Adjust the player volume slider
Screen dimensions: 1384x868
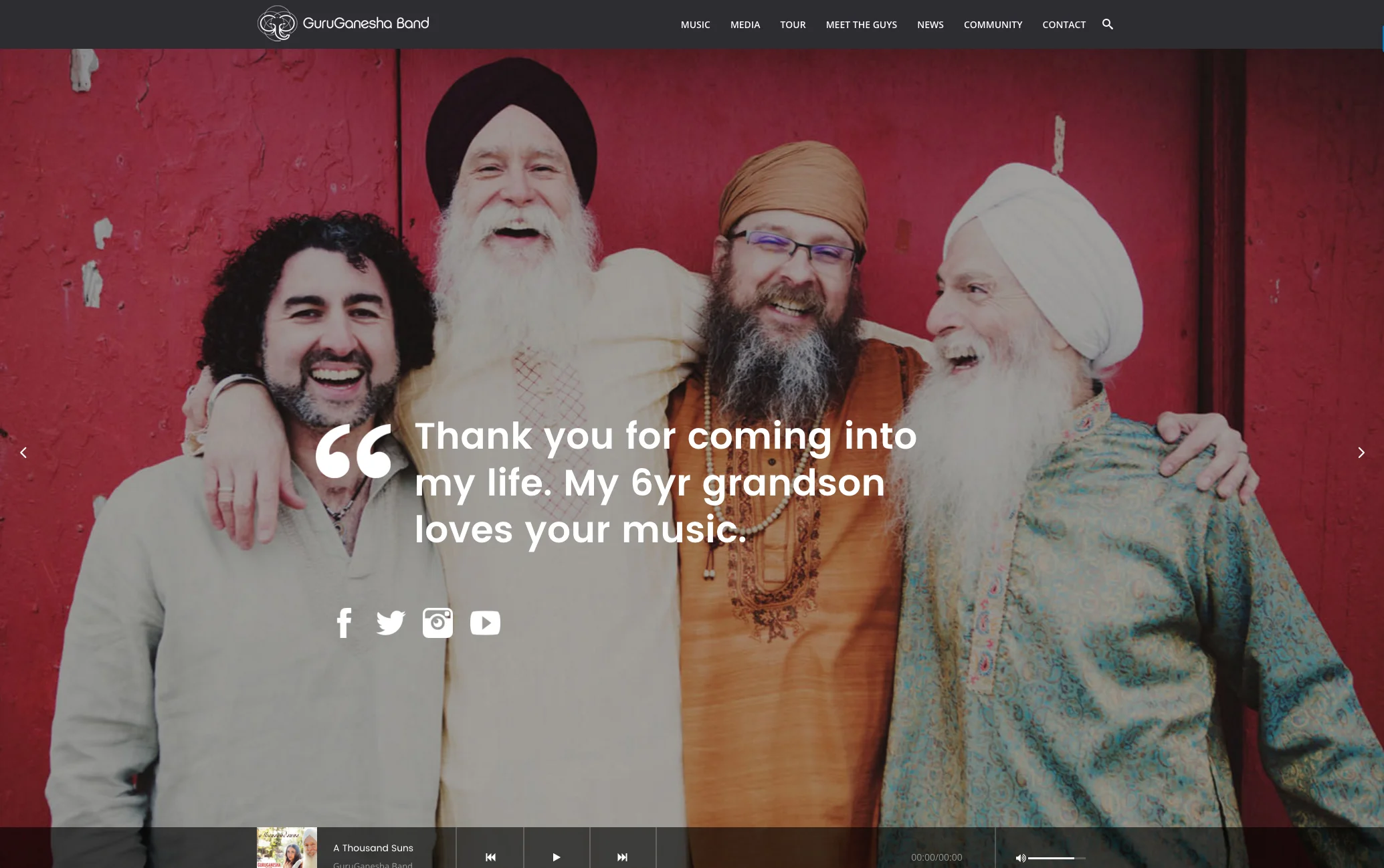[x=1056, y=858]
